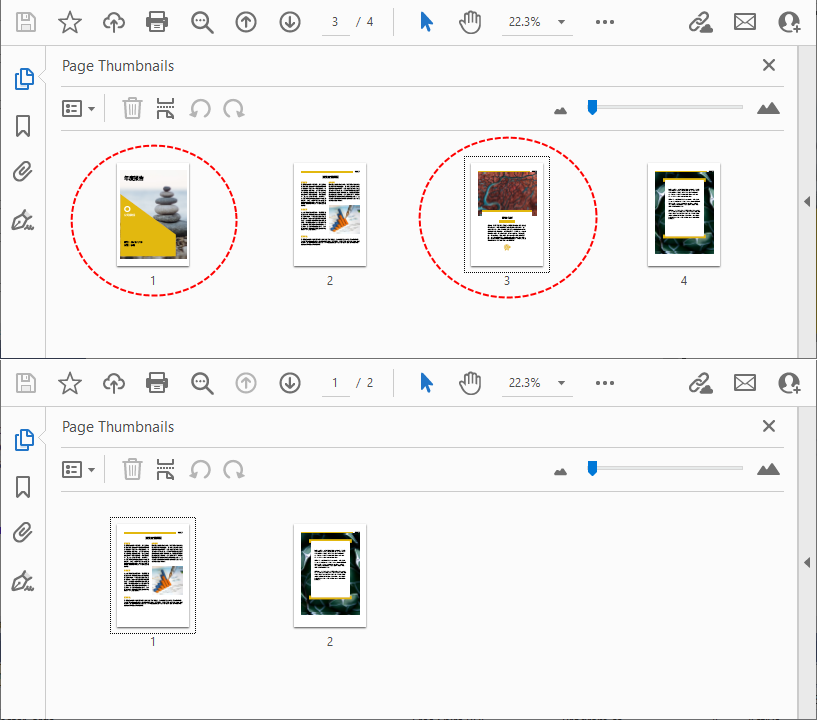Screen dimensions: 817x720
Task: Select page 2 thumbnail in lower window
Action: point(330,576)
